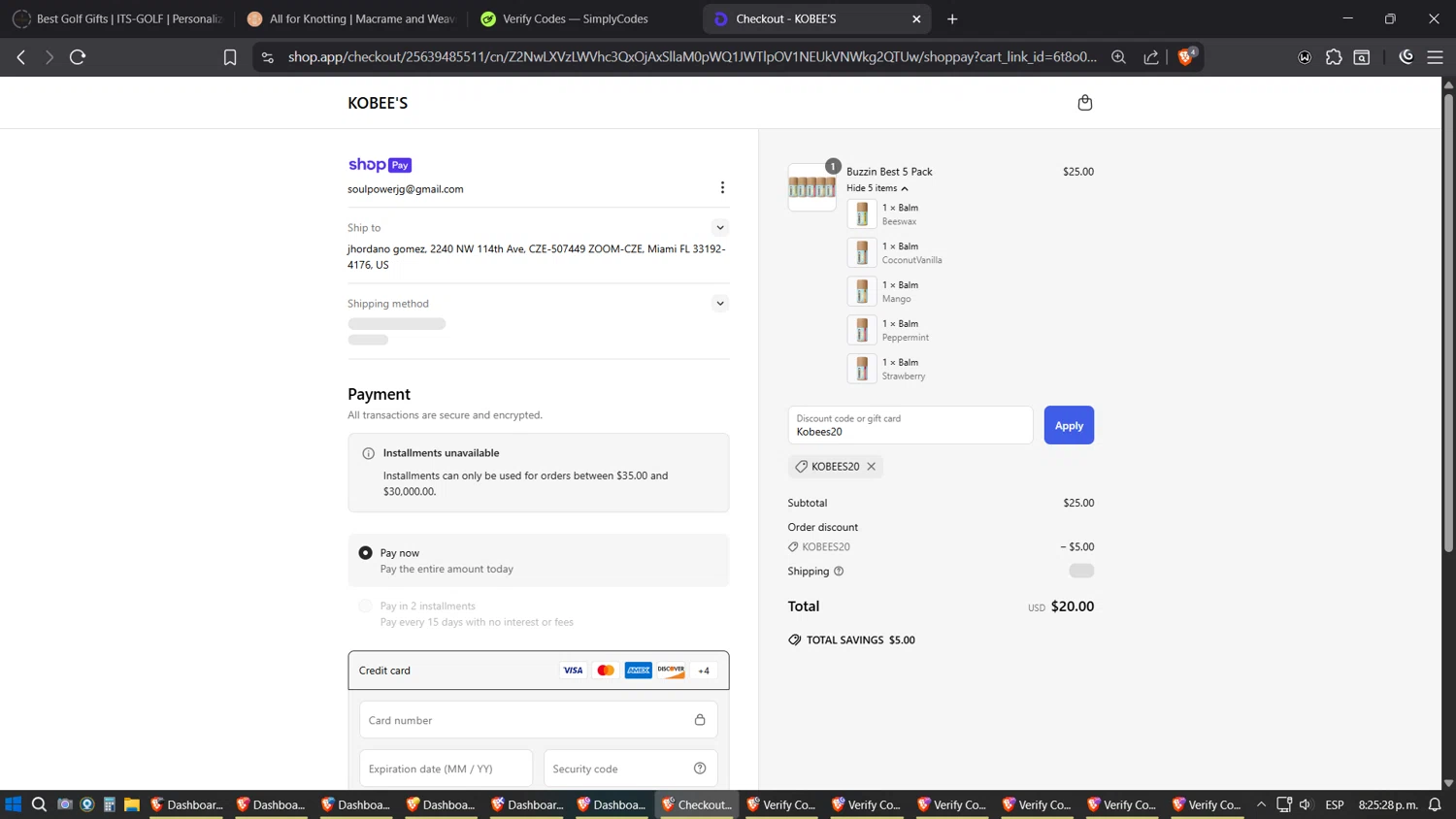Screen dimensions: 1456x819
Task: Click Buzzin Best 5 Pack thumbnail
Action: (x=812, y=187)
